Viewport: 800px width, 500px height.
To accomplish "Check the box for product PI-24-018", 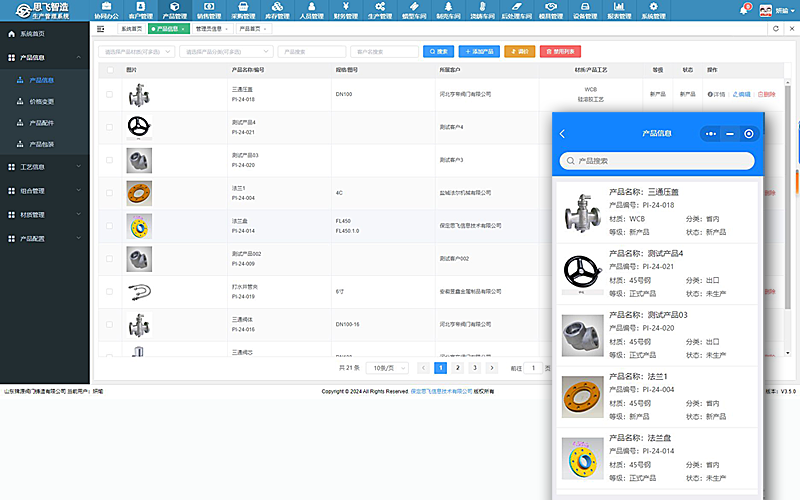I will [109, 95].
